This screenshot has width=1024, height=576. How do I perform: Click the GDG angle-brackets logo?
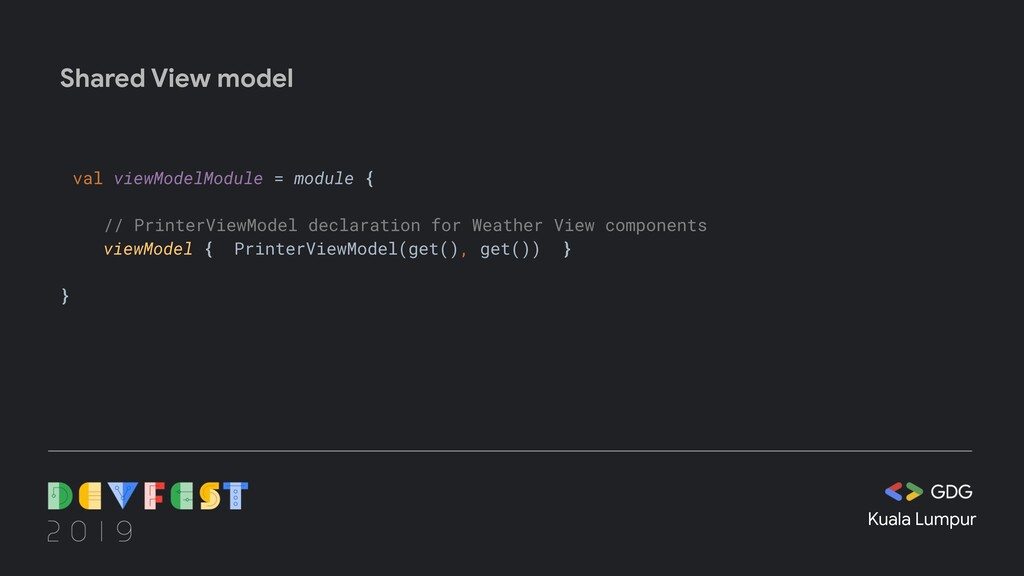pos(904,491)
